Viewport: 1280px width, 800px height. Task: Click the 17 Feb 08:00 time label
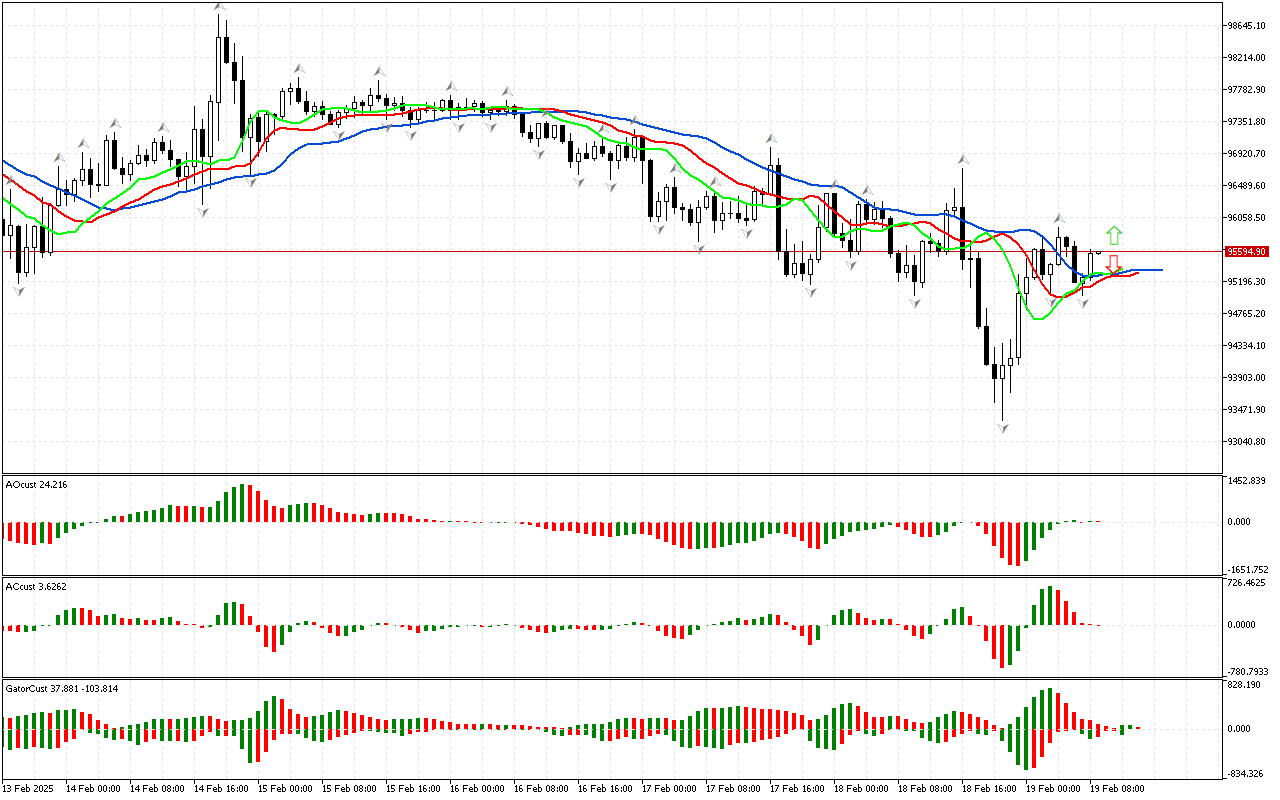click(733, 789)
